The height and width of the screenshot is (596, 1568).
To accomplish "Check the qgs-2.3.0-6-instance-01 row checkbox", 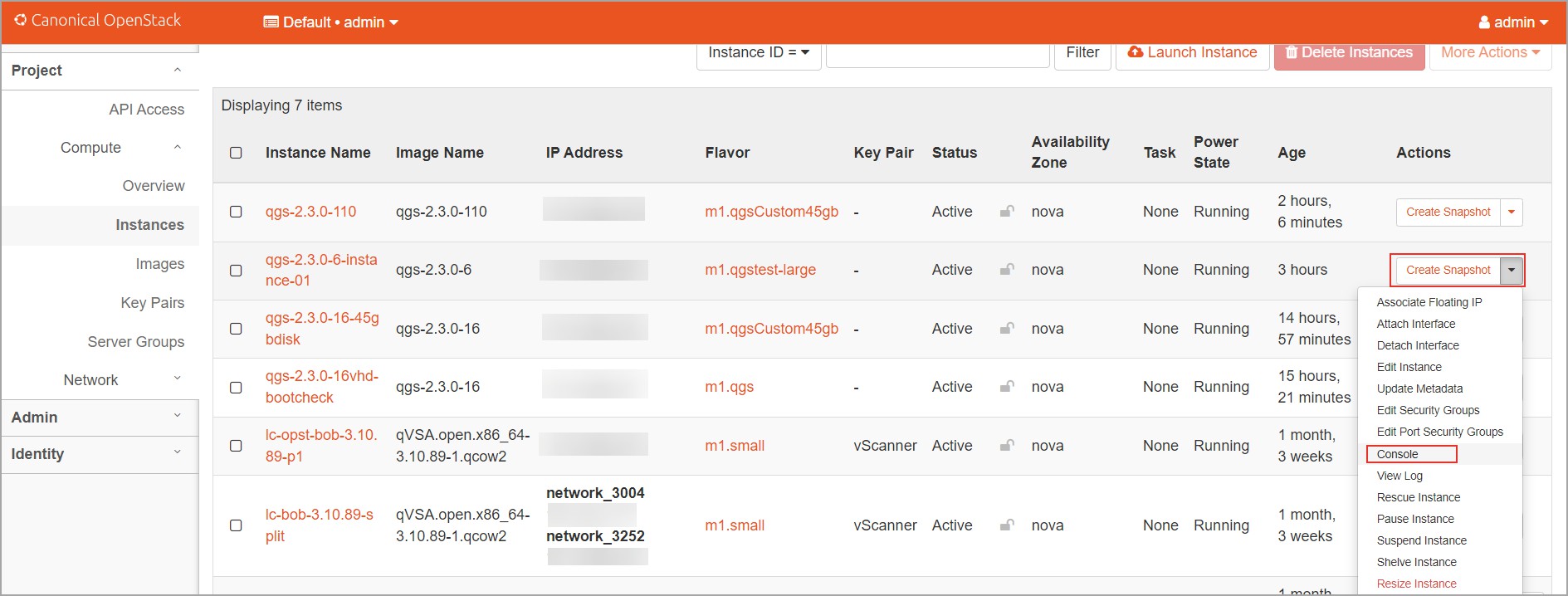I will click(236, 271).
